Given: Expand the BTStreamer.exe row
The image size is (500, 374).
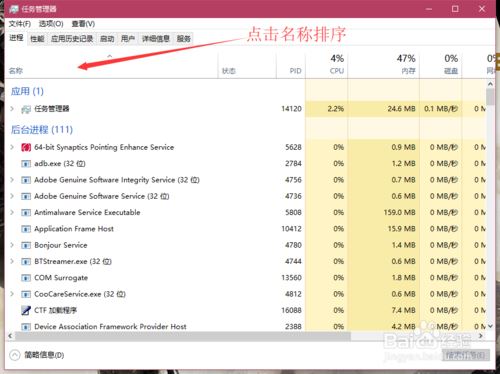Looking at the screenshot, I should pos(12,261).
